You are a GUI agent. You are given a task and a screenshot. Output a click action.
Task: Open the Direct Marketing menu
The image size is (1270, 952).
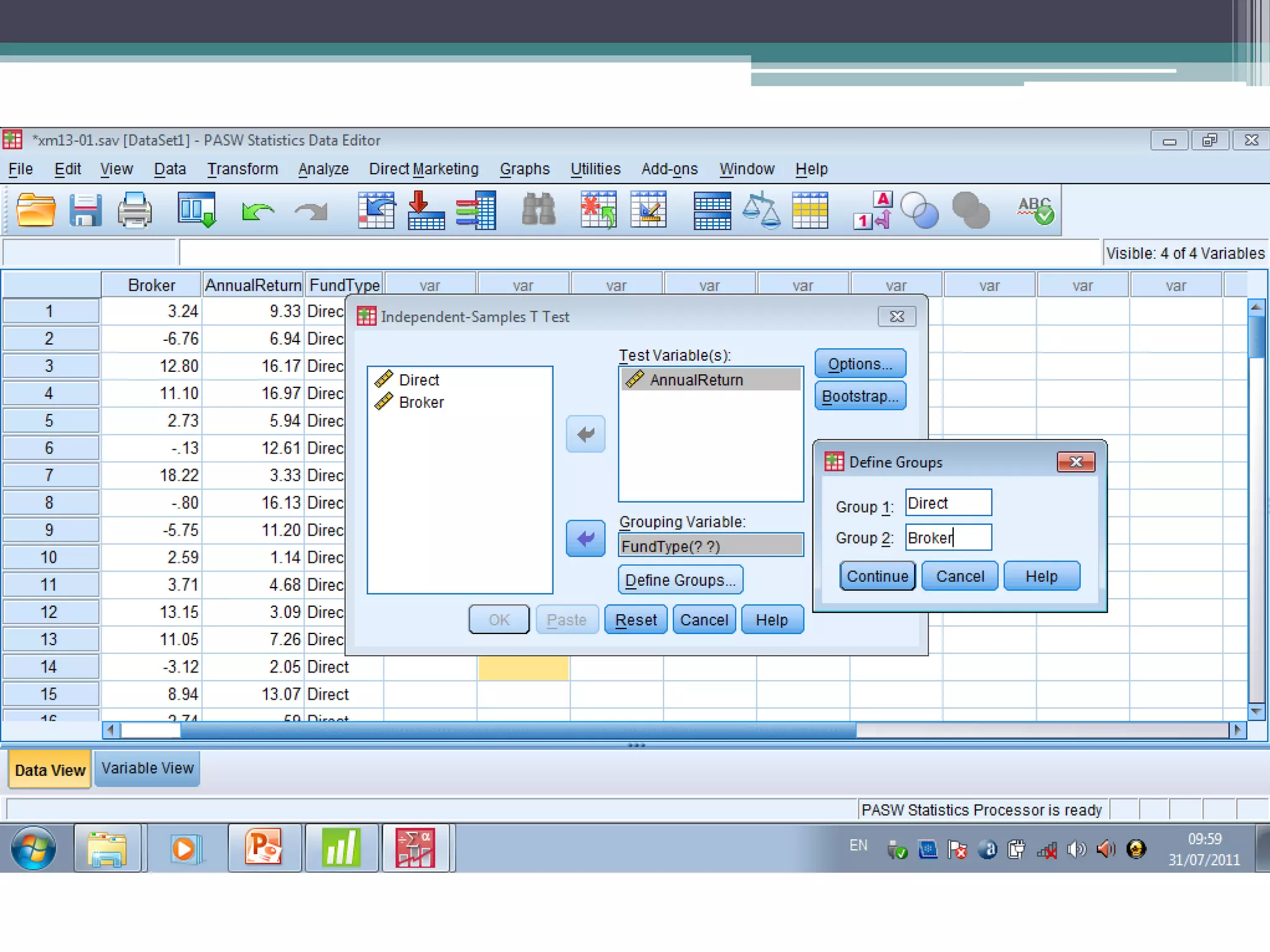(x=424, y=169)
